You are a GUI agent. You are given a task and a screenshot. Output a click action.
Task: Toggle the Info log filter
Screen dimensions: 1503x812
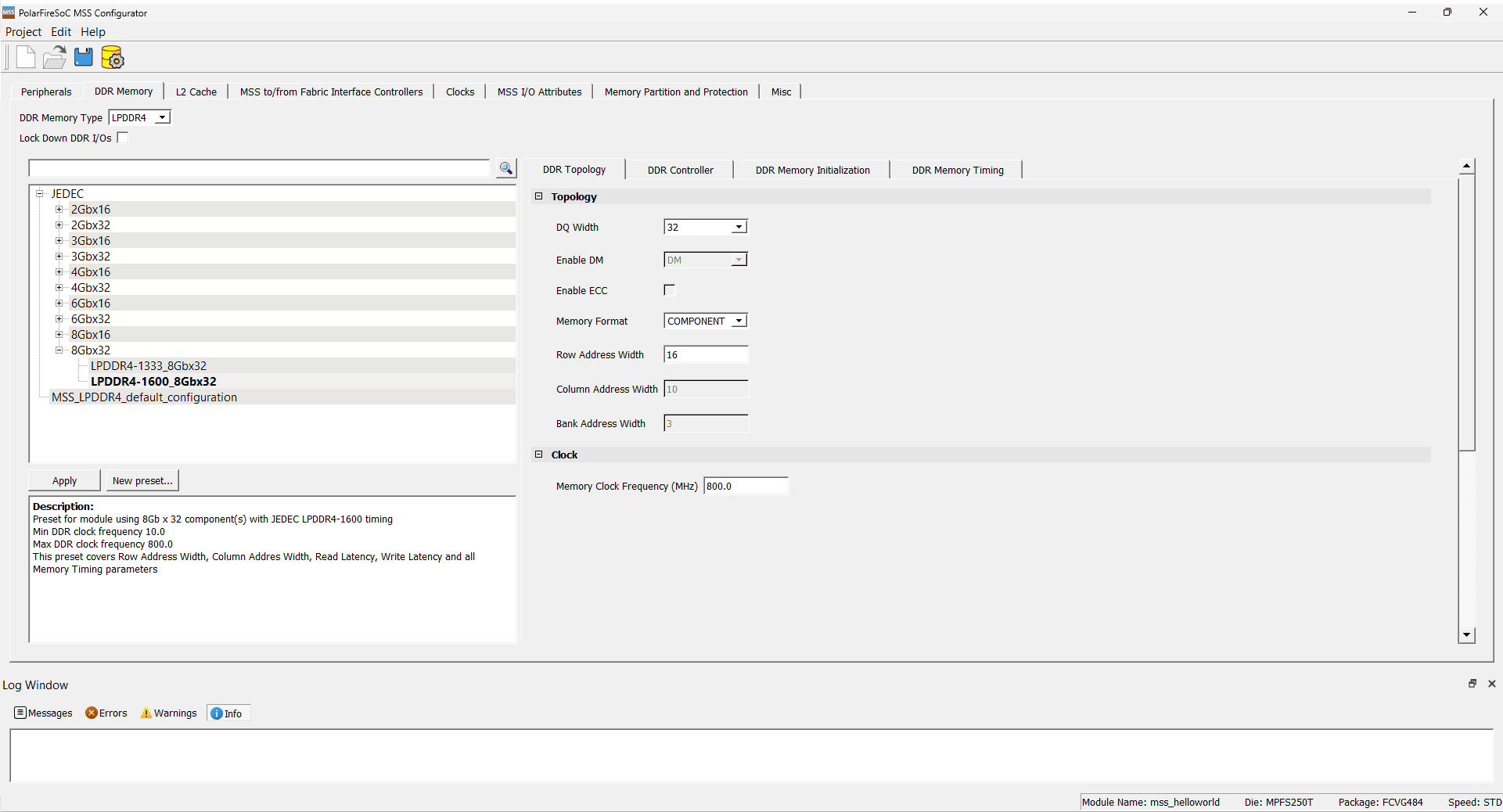coord(227,713)
